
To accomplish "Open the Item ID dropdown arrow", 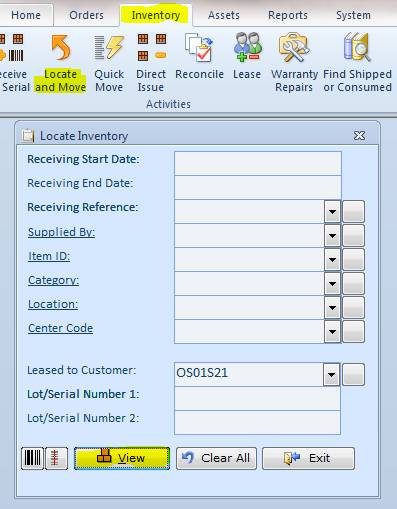I will pyautogui.click(x=332, y=259).
